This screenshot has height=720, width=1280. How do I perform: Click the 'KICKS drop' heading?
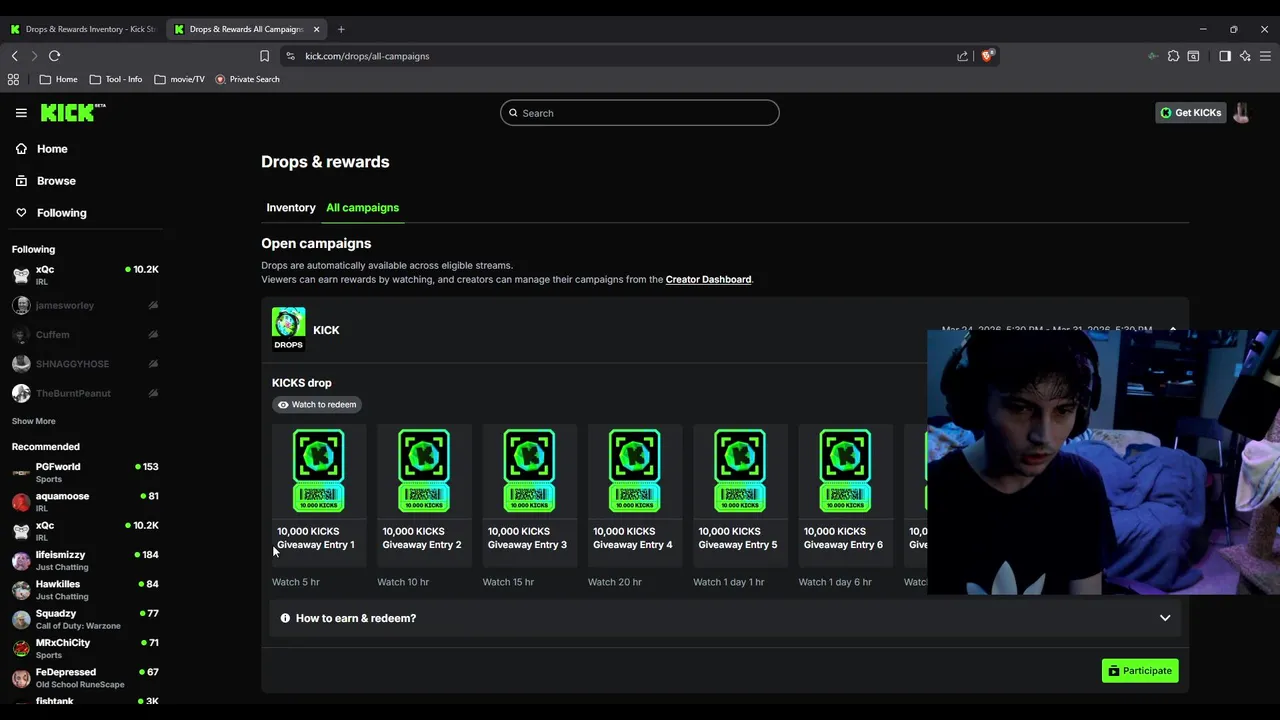point(301,383)
